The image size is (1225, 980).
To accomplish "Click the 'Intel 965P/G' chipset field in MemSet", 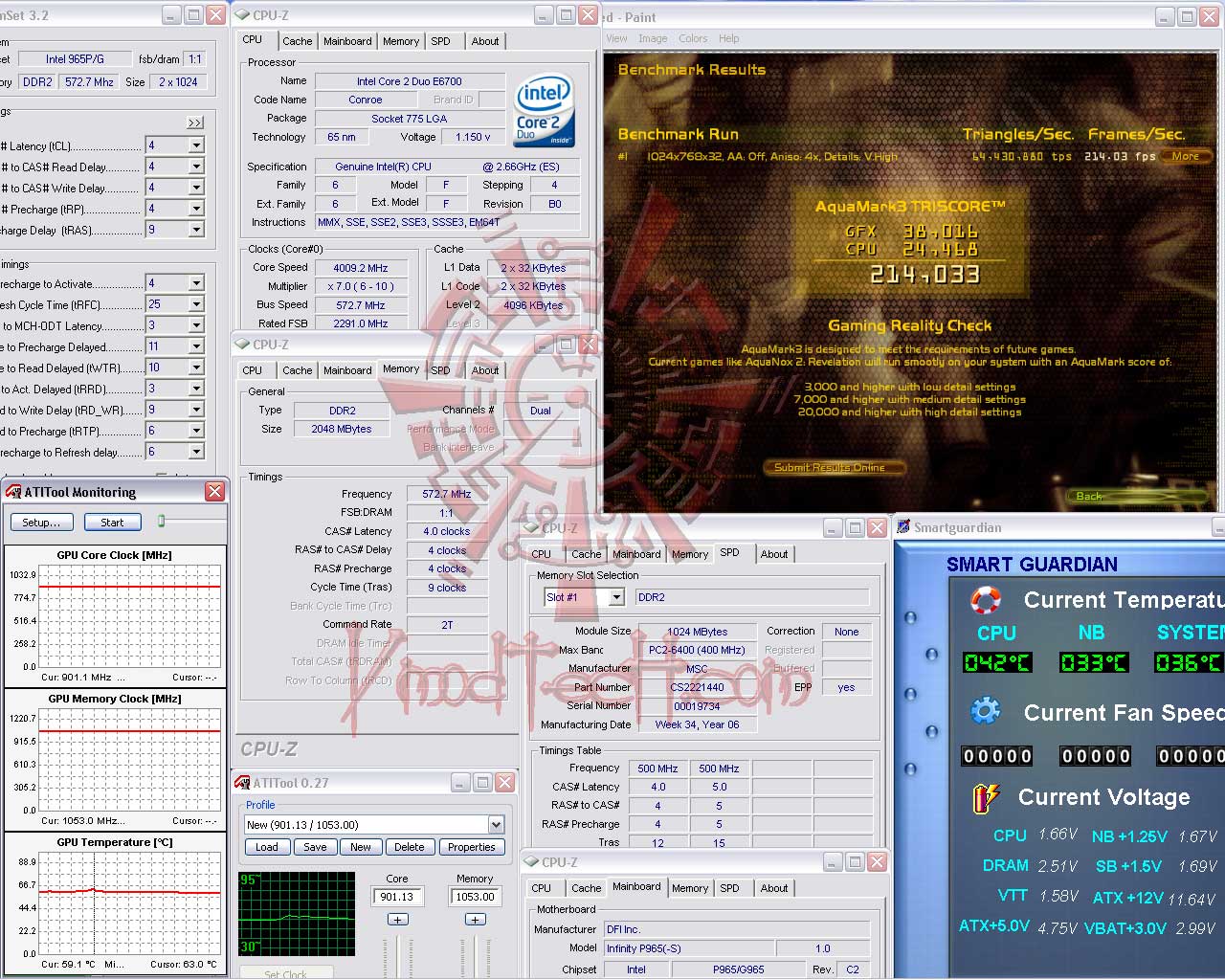I will point(76,59).
